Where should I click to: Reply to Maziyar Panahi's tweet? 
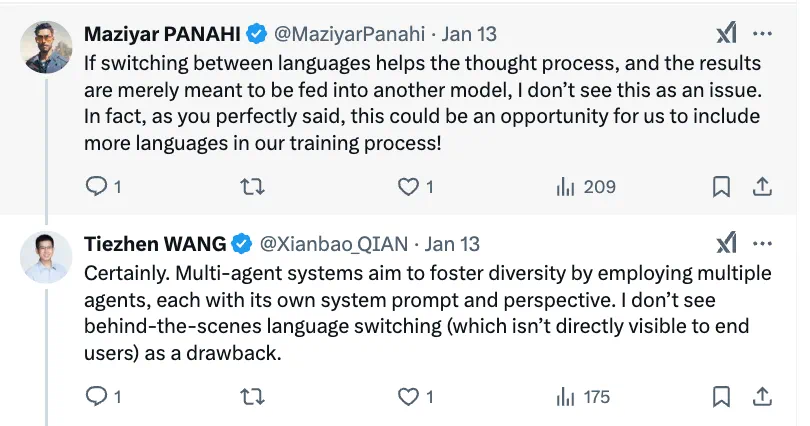97,187
